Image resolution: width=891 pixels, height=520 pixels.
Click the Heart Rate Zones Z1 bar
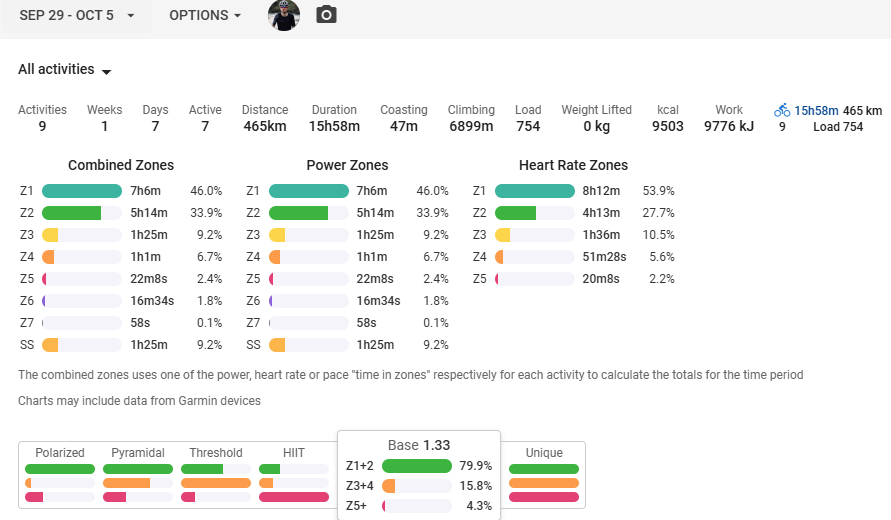click(x=535, y=191)
